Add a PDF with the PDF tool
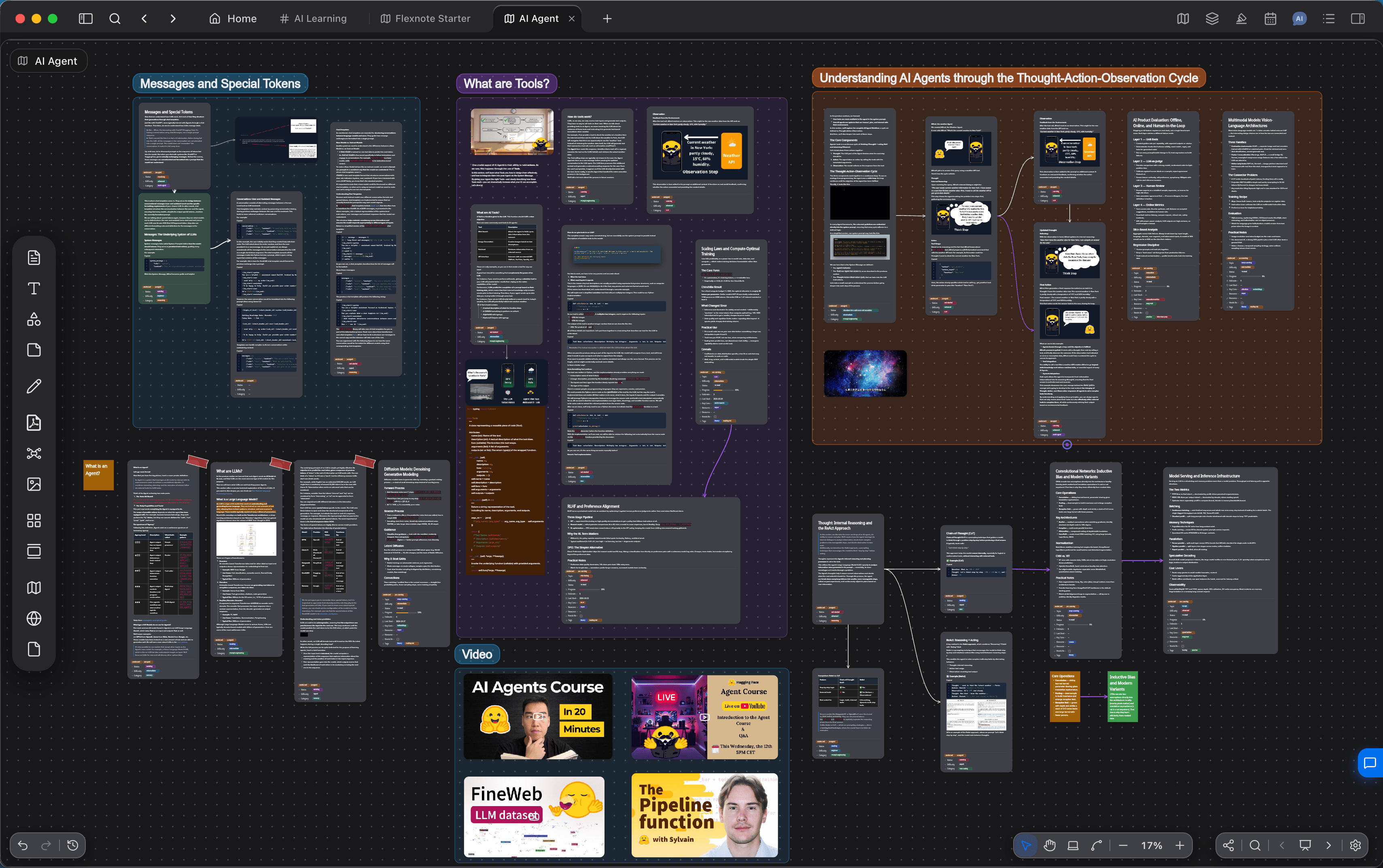Image resolution: width=1383 pixels, height=868 pixels. click(x=34, y=423)
